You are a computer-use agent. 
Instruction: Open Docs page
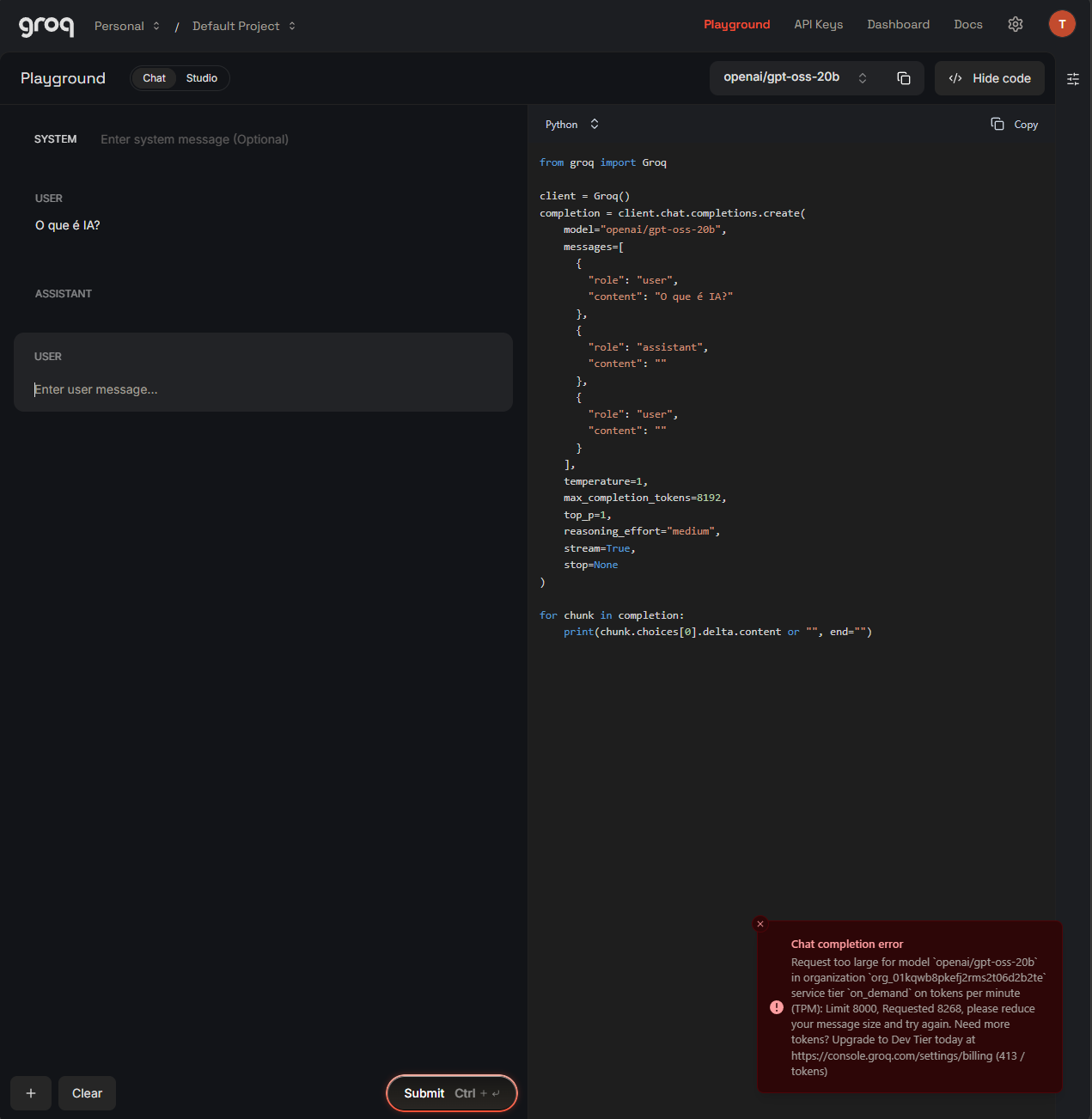pyautogui.click(x=968, y=24)
